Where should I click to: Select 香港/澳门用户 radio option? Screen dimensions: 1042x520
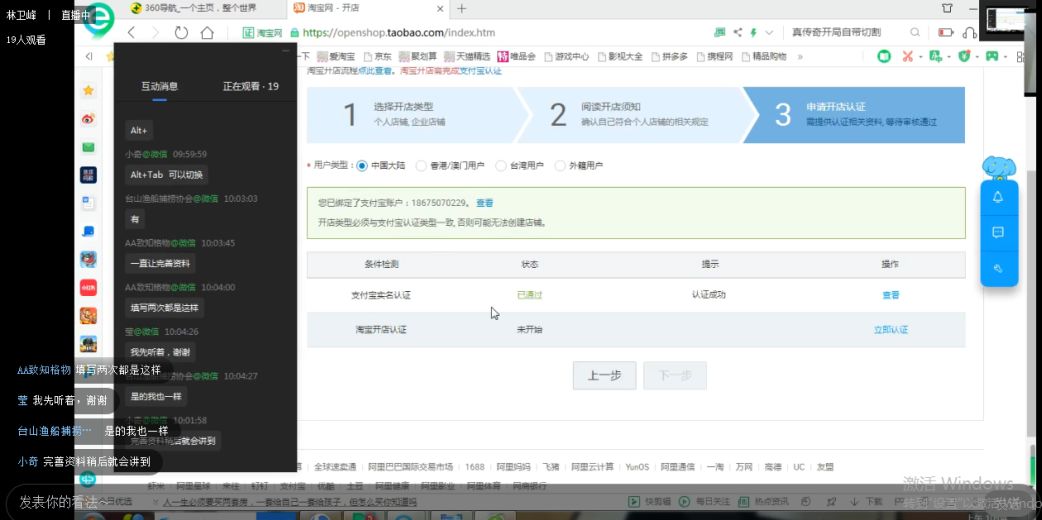tap(421, 166)
